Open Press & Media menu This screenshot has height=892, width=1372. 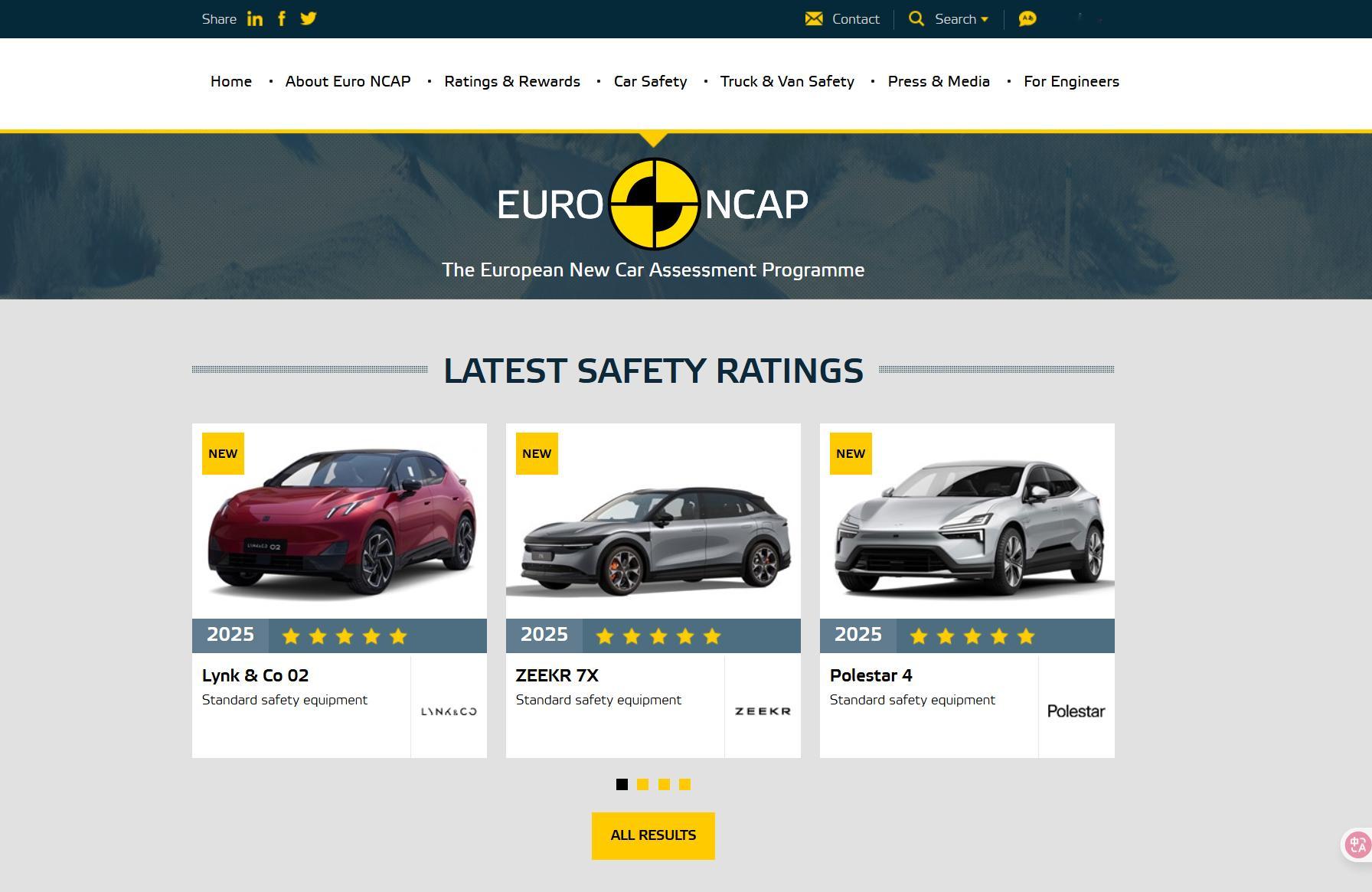(939, 81)
